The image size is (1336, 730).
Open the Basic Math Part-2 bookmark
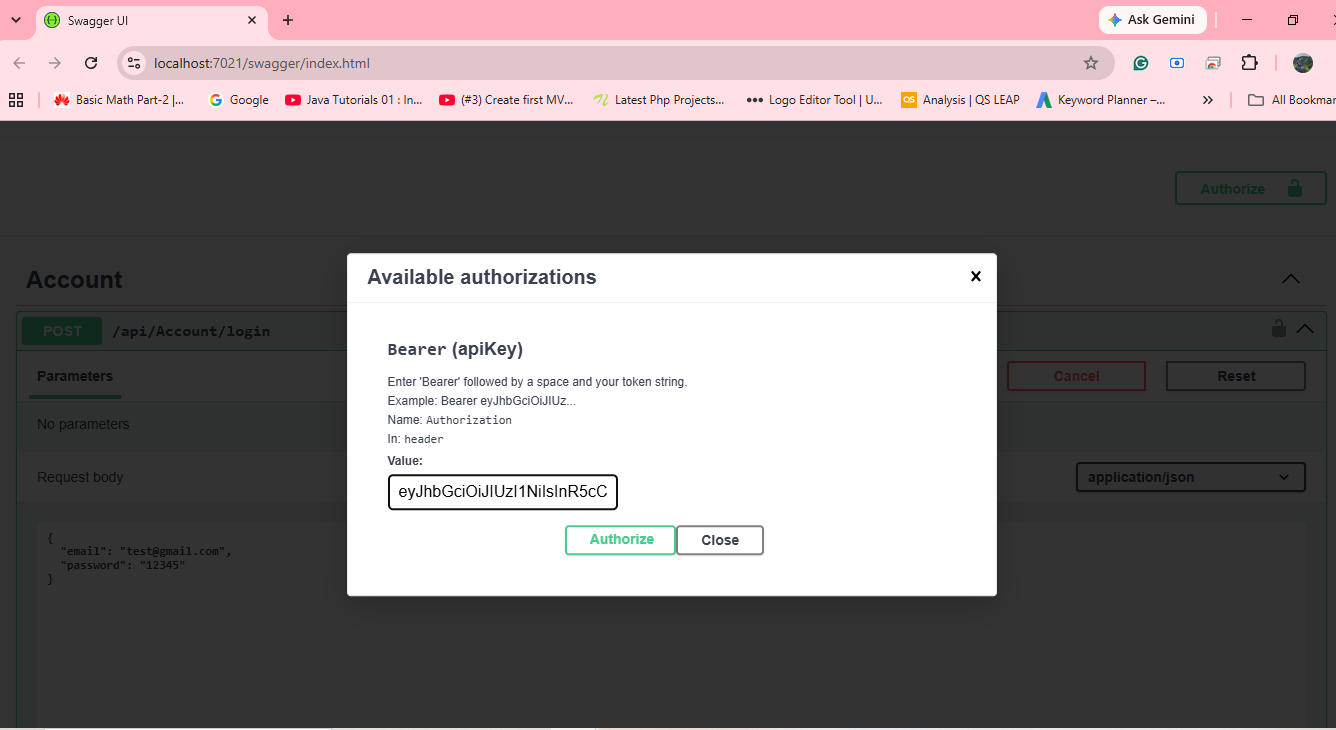click(x=119, y=100)
